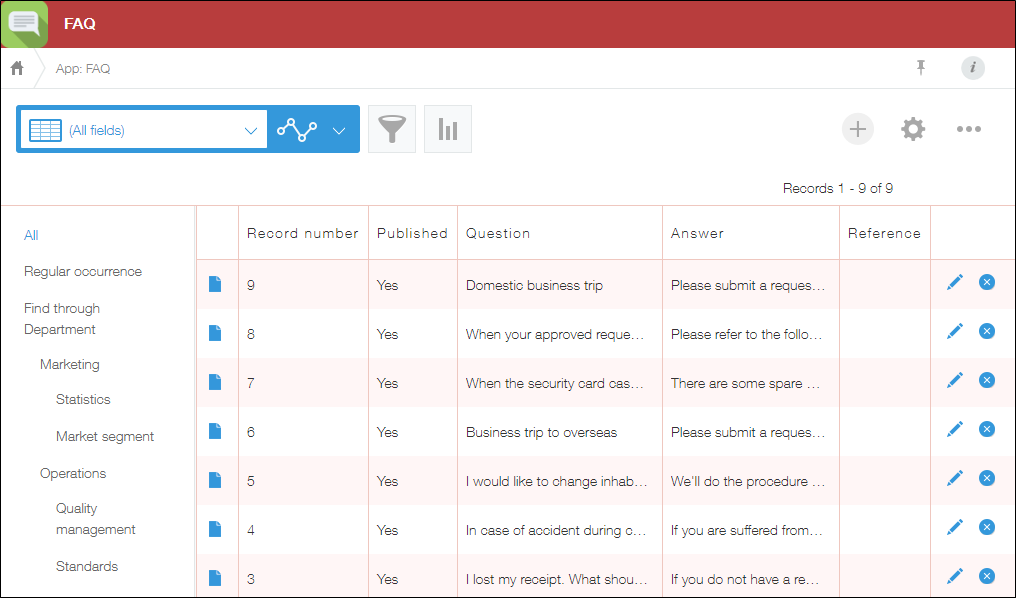Edit record 5 with the pencil icon

click(955, 478)
